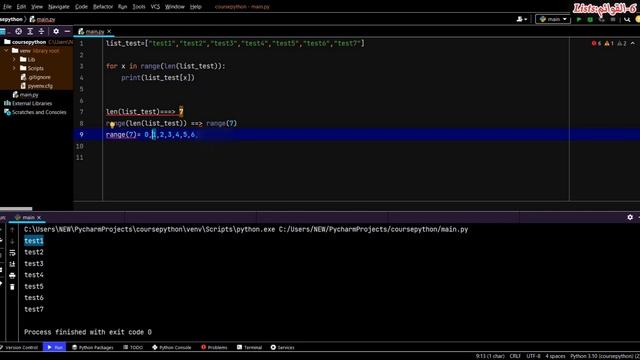The width and height of the screenshot is (640, 360).
Task: Open Project panel gear options
Action: [56, 31]
